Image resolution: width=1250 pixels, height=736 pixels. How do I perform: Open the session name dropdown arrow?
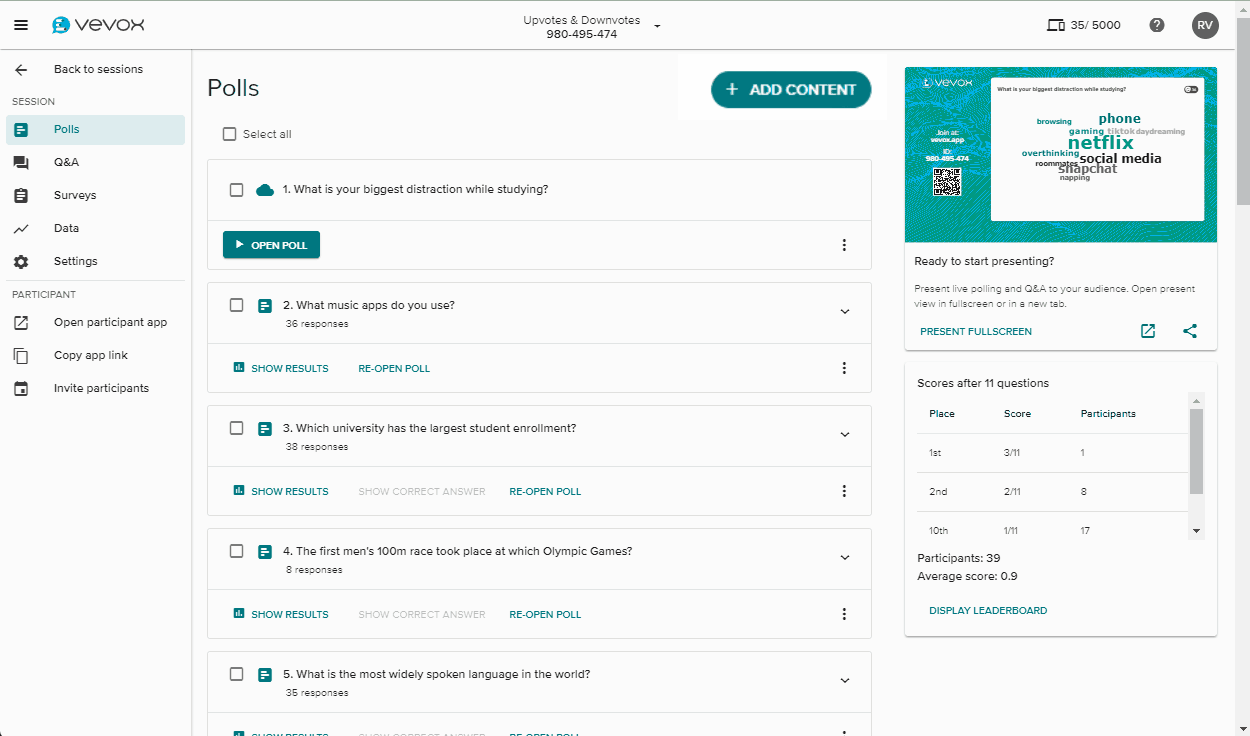[x=657, y=26]
